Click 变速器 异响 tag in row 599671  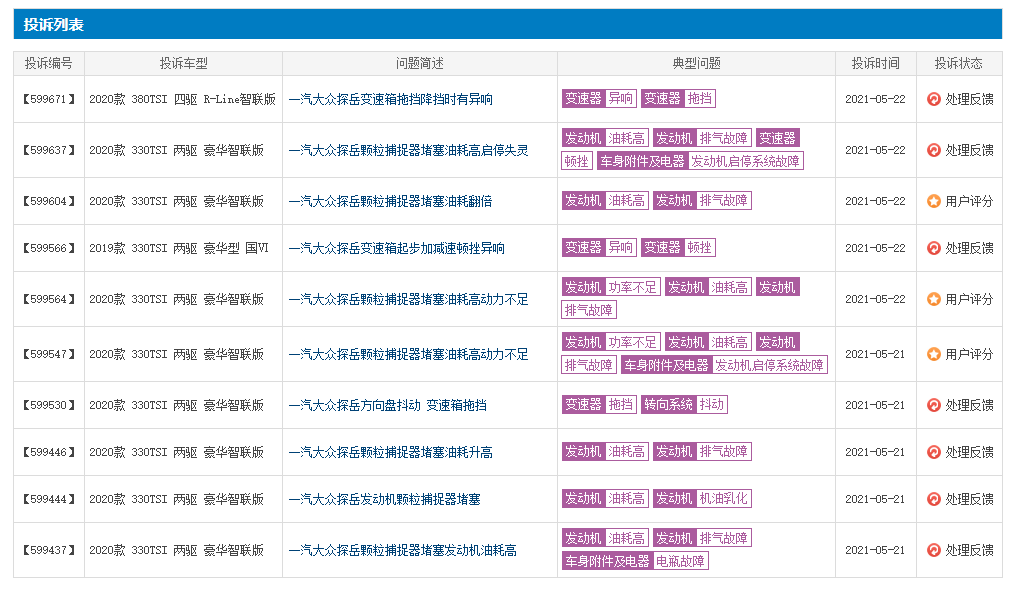[x=599, y=98]
